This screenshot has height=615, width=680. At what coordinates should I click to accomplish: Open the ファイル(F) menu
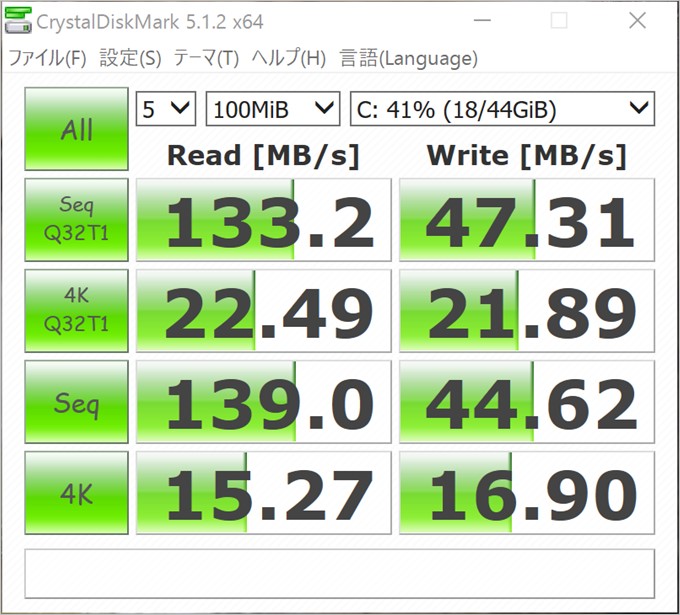pos(48,58)
